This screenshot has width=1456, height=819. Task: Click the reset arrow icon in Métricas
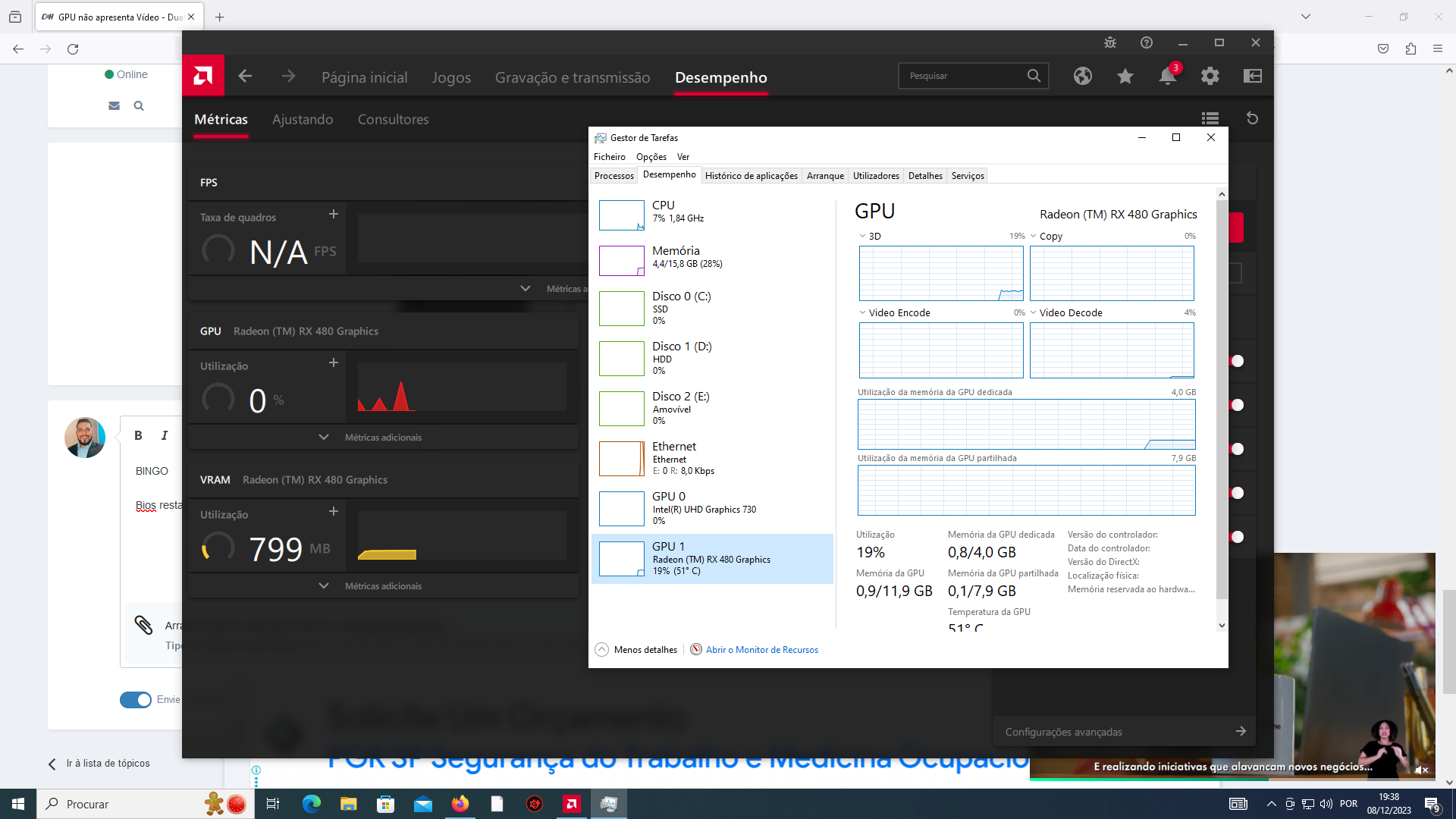click(x=1253, y=118)
